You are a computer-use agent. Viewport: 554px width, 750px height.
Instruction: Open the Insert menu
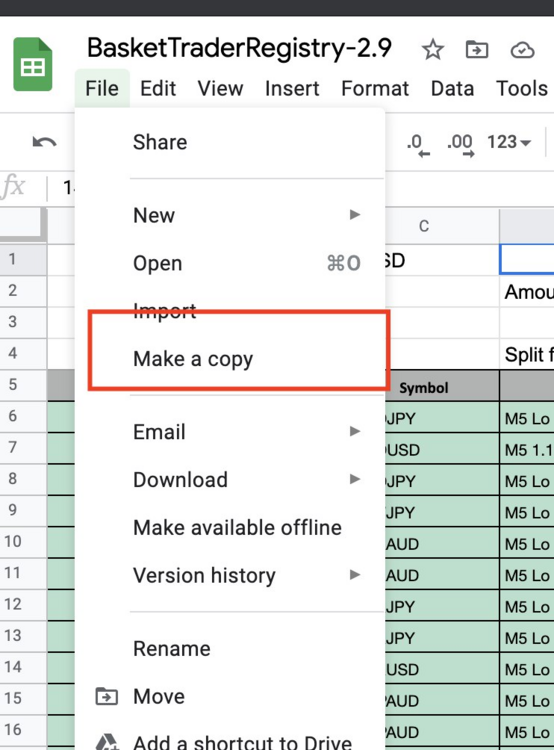[292, 88]
